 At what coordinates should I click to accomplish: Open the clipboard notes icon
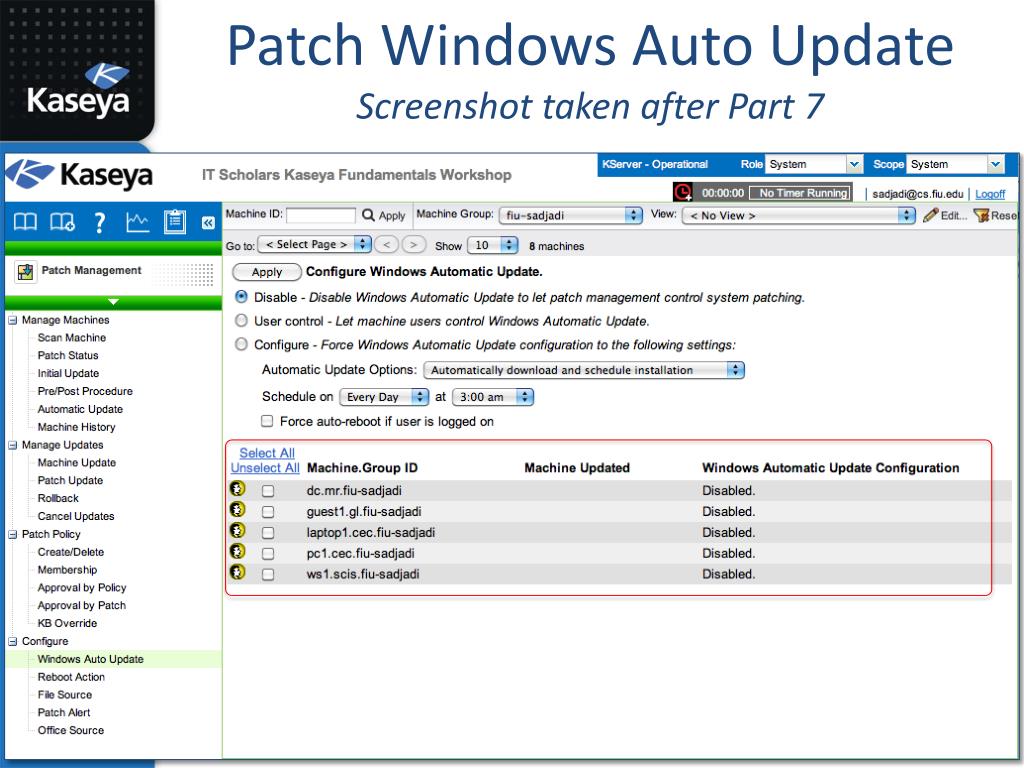click(x=174, y=222)
